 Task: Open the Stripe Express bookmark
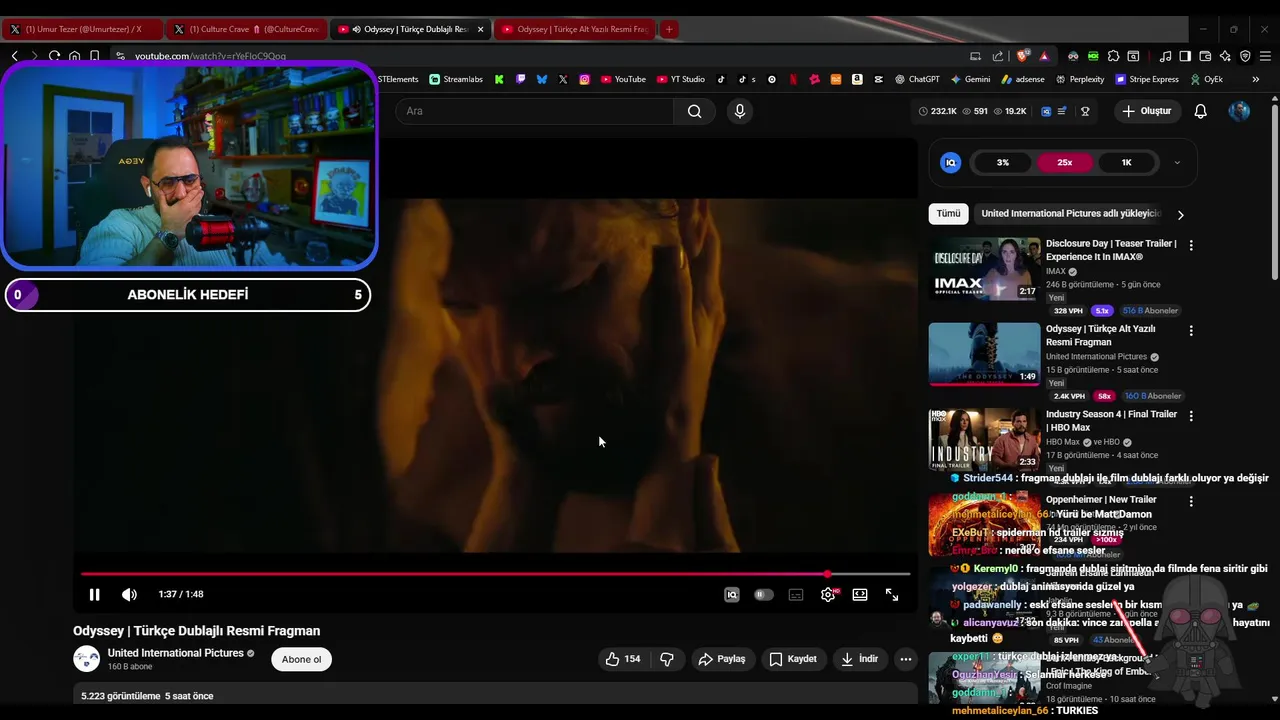click(x=1147, y=79)
